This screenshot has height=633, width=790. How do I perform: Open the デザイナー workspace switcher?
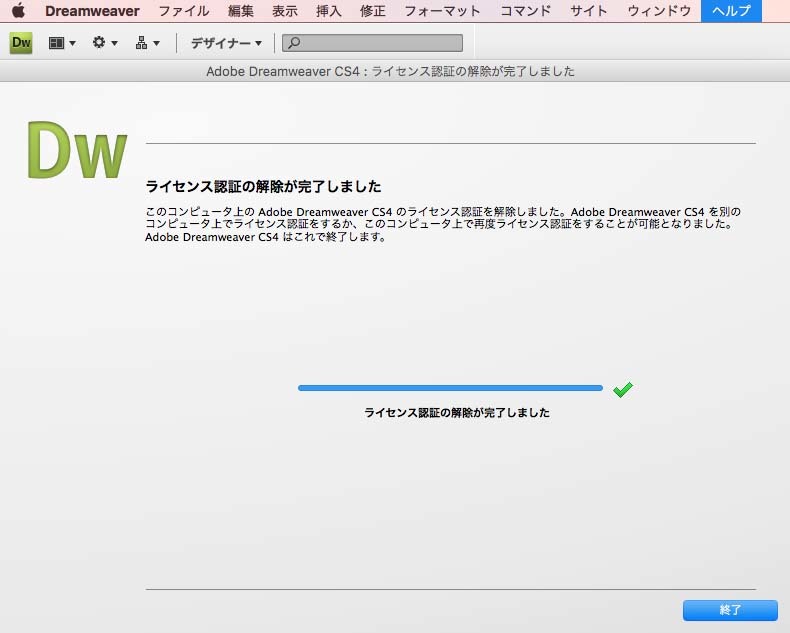(226, 43)
